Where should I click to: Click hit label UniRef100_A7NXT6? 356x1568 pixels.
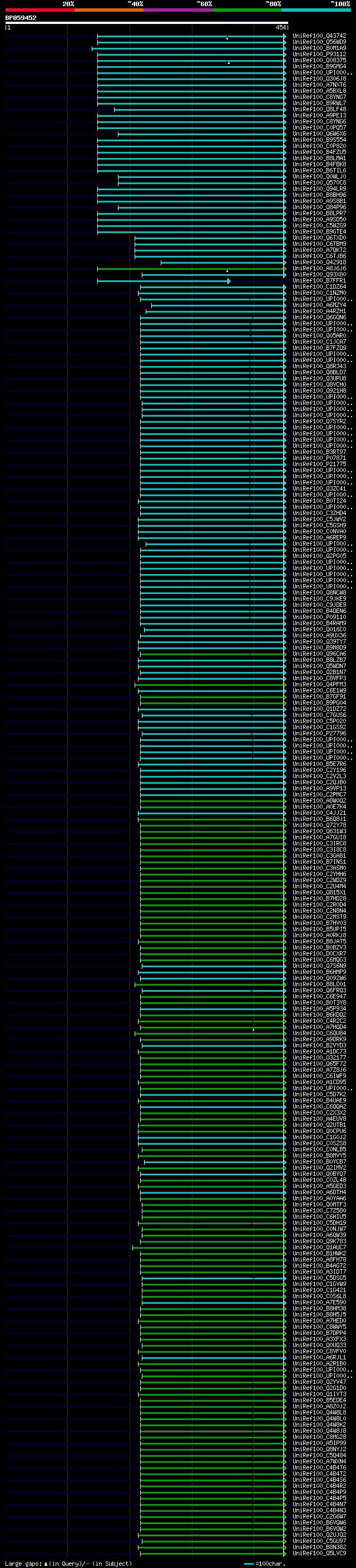point(319,85)
